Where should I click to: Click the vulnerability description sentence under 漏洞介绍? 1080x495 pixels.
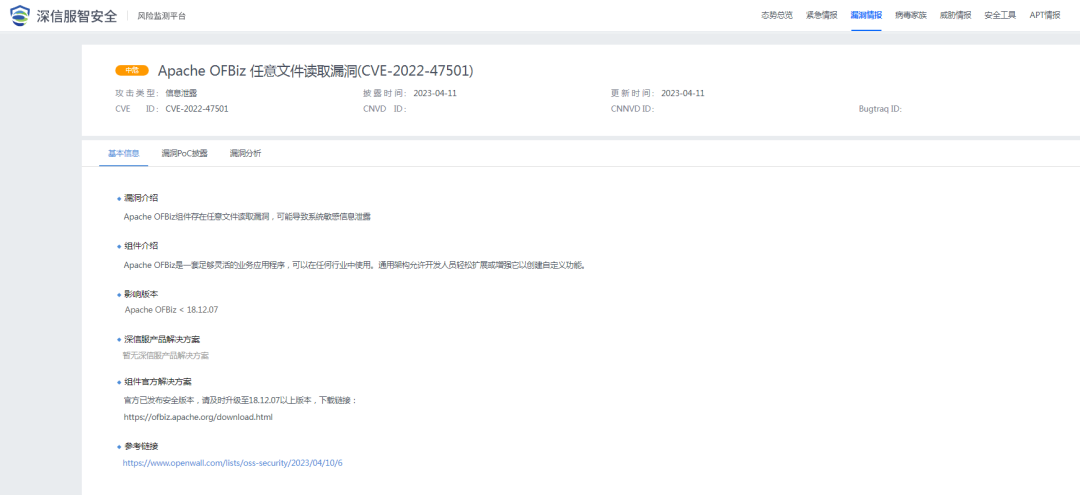(247, 217)
